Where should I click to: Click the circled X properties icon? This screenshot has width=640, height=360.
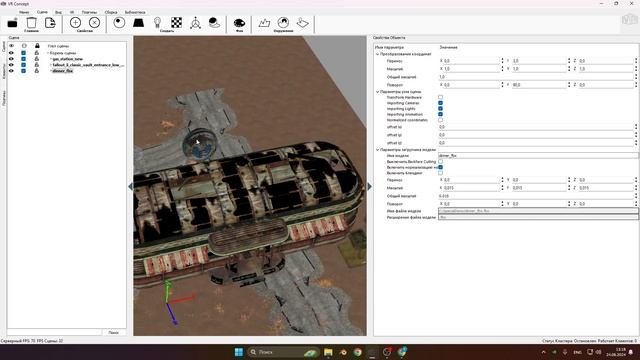tap(94, 22)
